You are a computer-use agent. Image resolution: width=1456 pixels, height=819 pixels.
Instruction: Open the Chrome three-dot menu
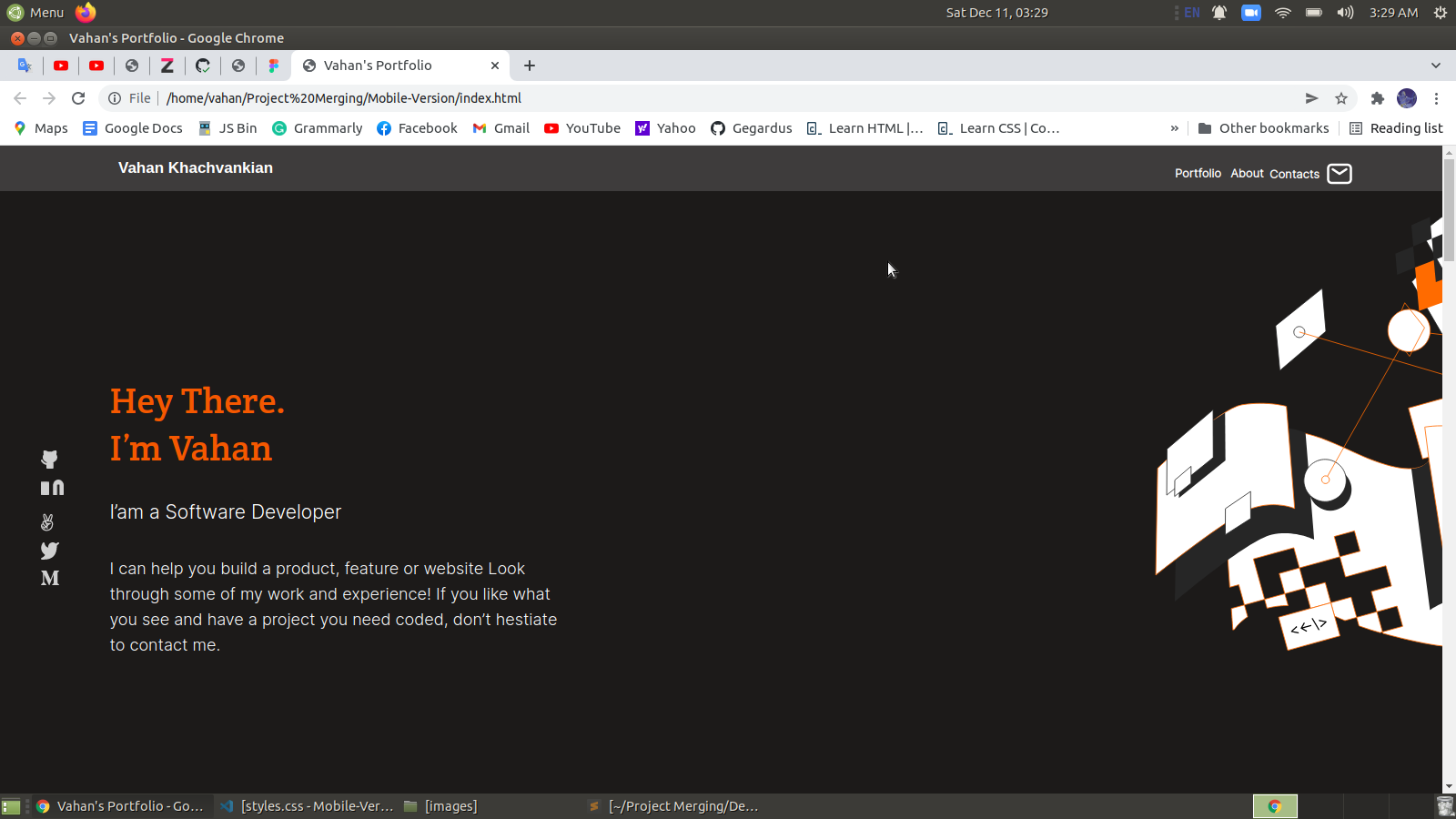point(1436,98)
